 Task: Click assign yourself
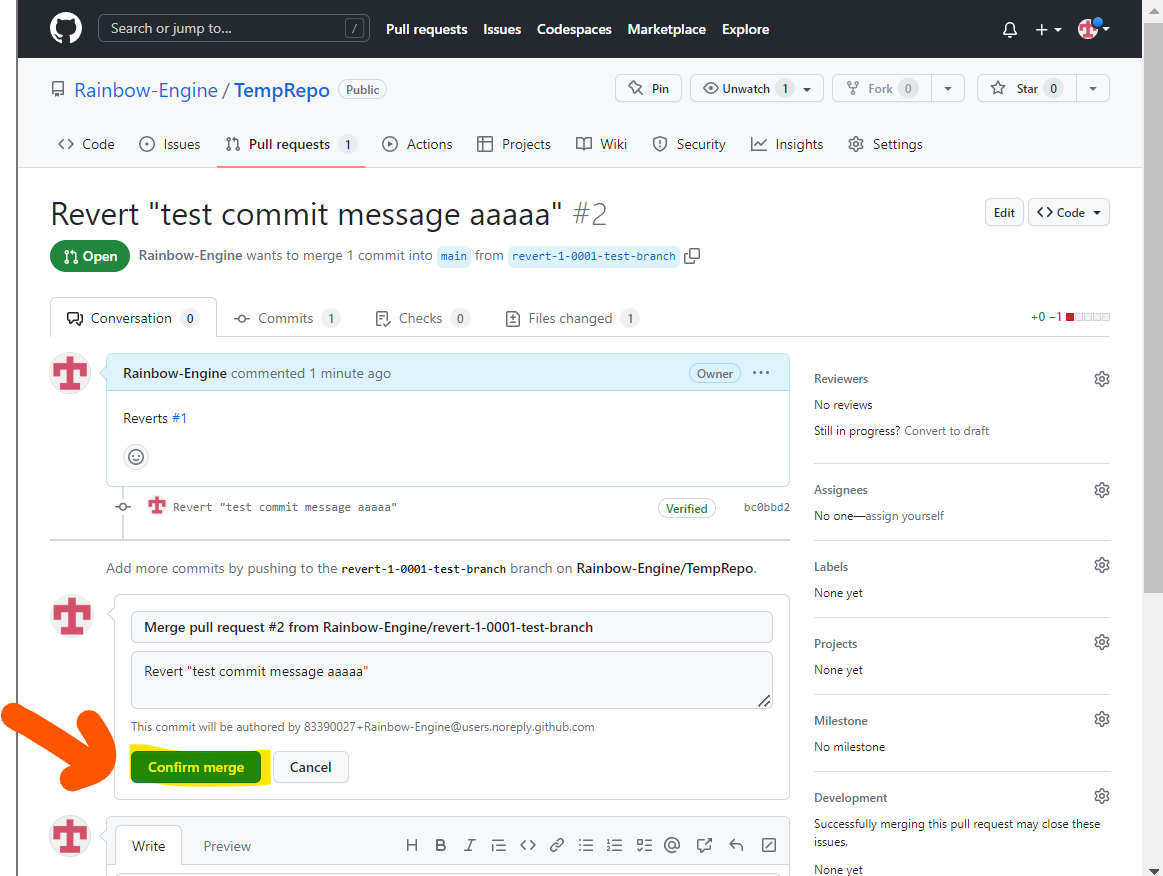(x=904, y=516)
